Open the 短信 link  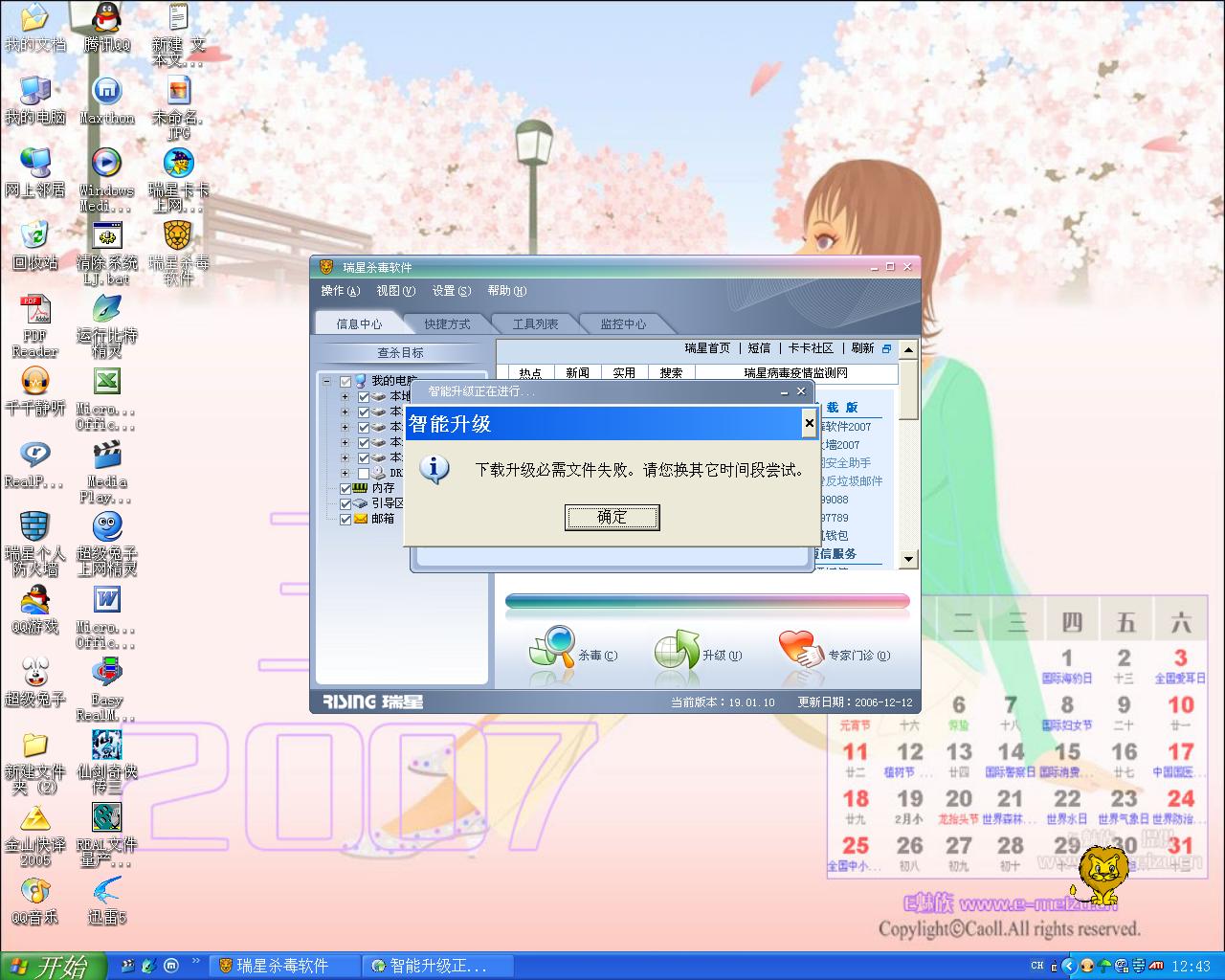pos(759,348)
